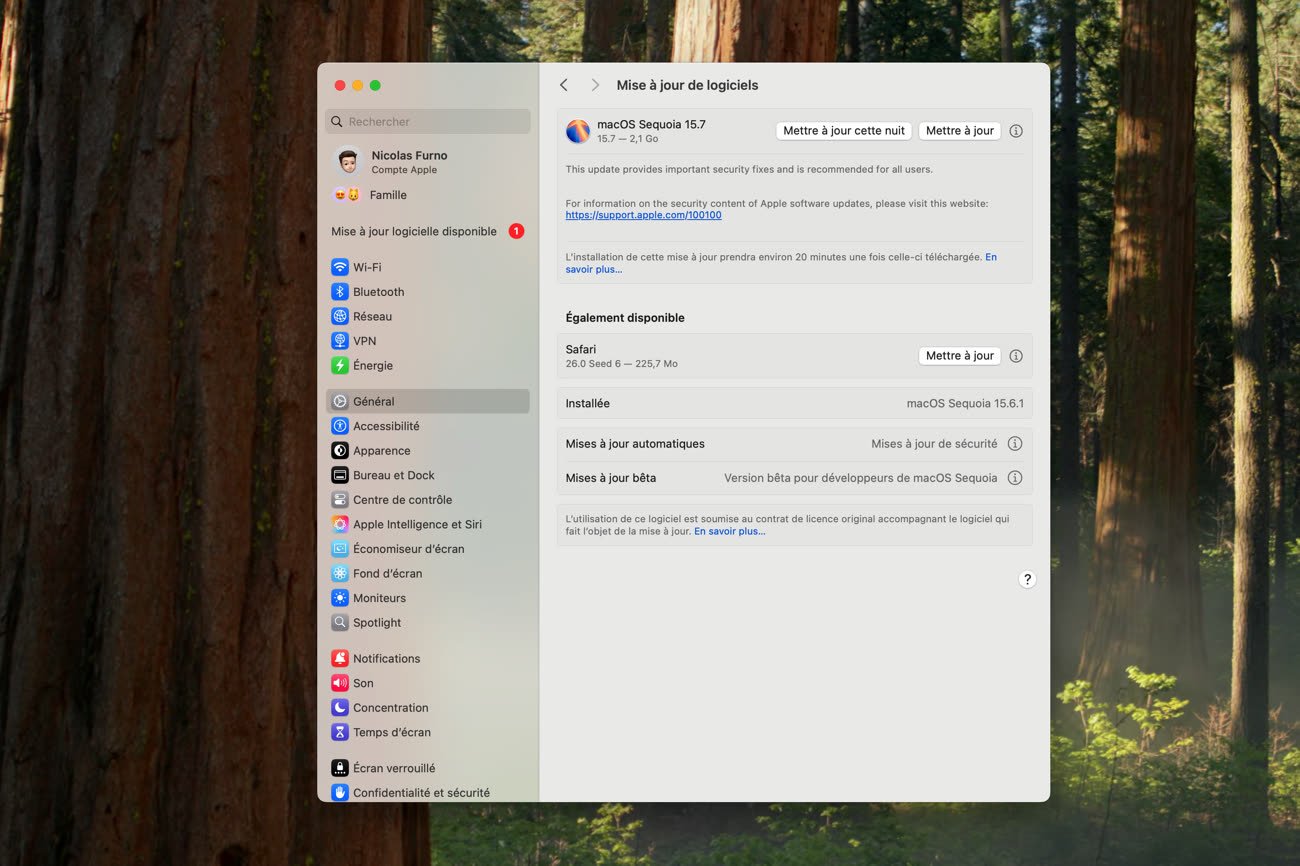
Task: Show info for macOS Sequoia 15.7 update
Action: coord(1016,131)
